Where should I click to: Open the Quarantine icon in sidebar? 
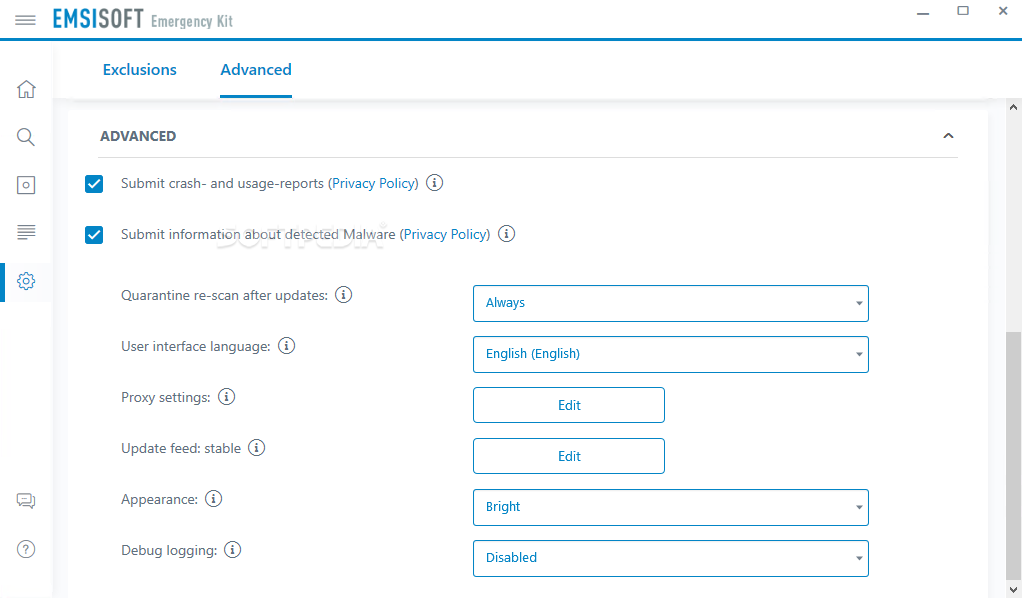pyautogui.click(x=26, y=185)
